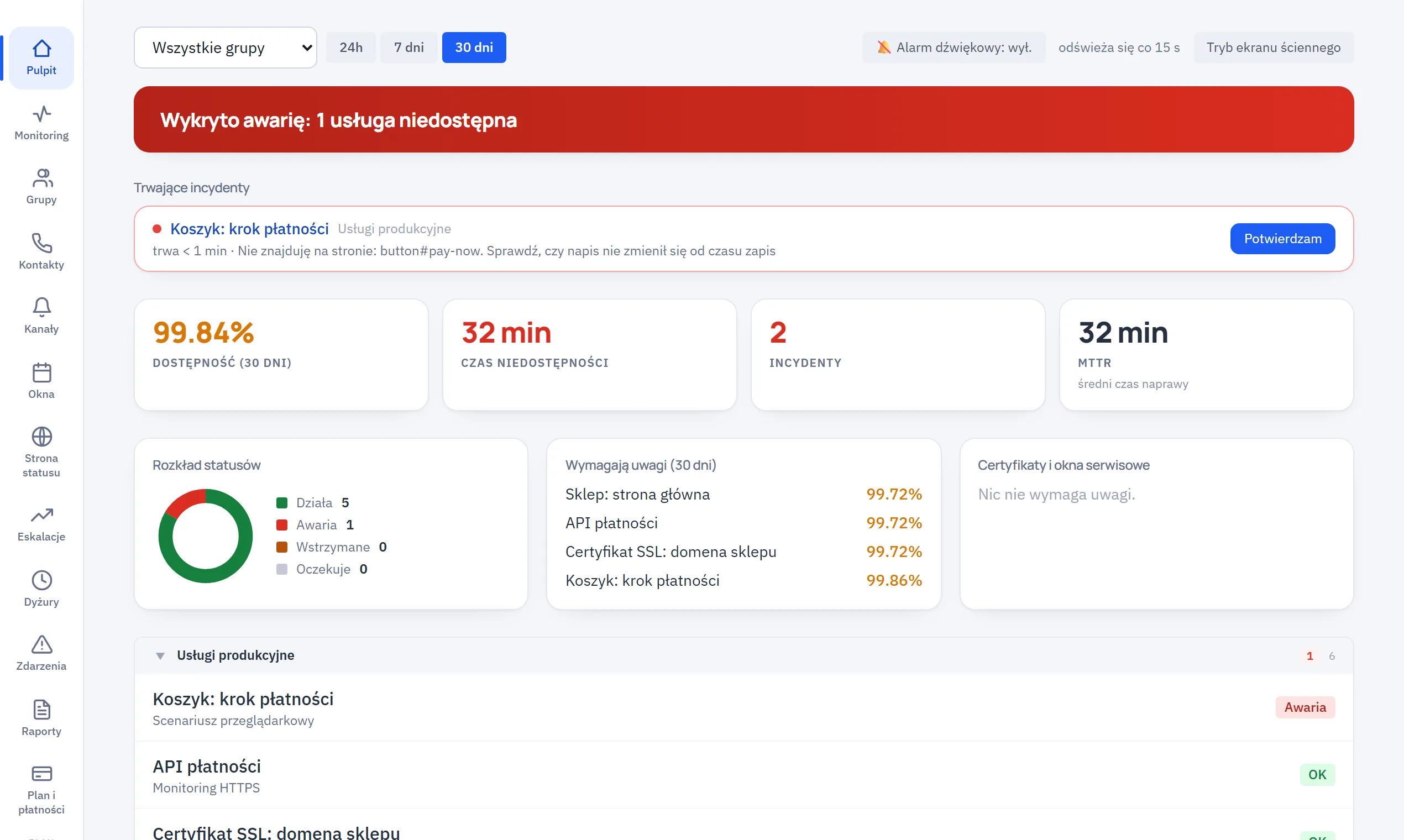Open the Okna calendar icon
1404x840 pixels.
[x=41, y=372]
